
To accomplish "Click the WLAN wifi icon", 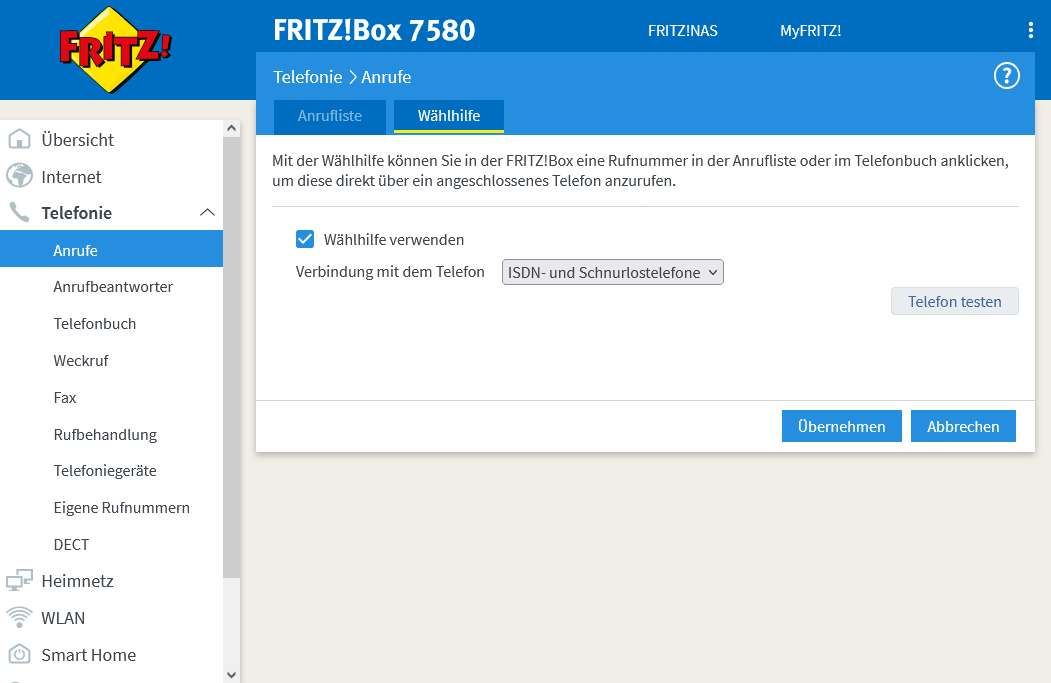I will [19, 617].
